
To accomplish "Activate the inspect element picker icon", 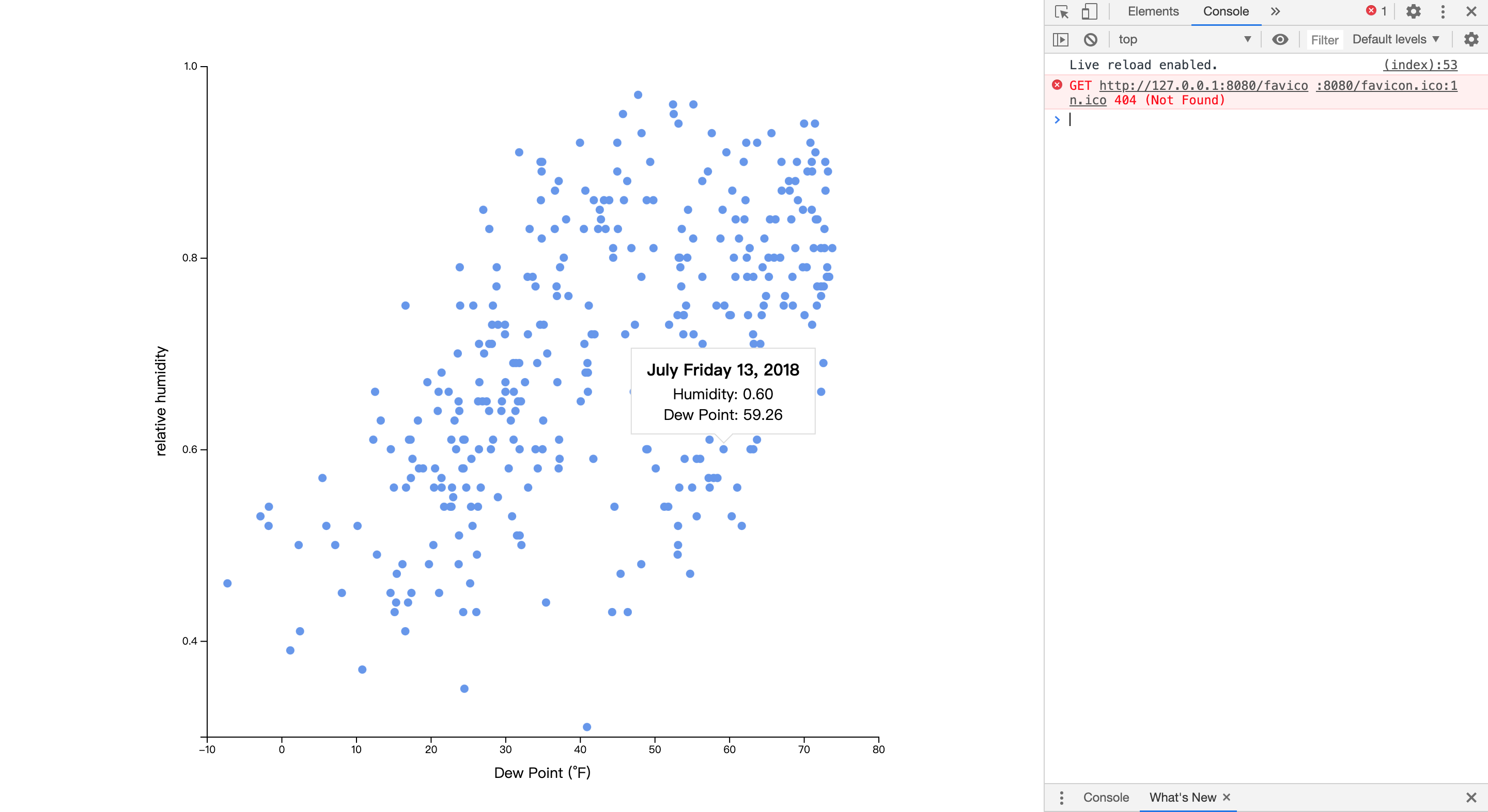I will tap(1061, 11).
